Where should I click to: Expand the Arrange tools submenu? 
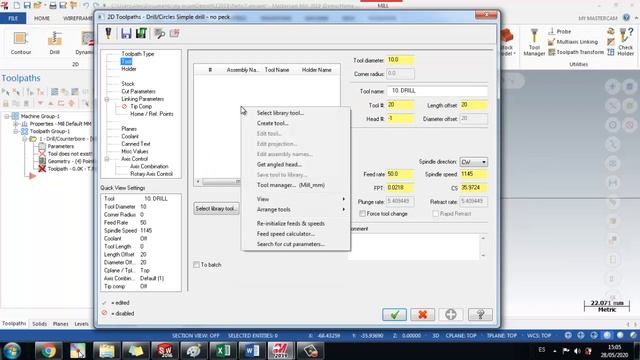(296, 209)
